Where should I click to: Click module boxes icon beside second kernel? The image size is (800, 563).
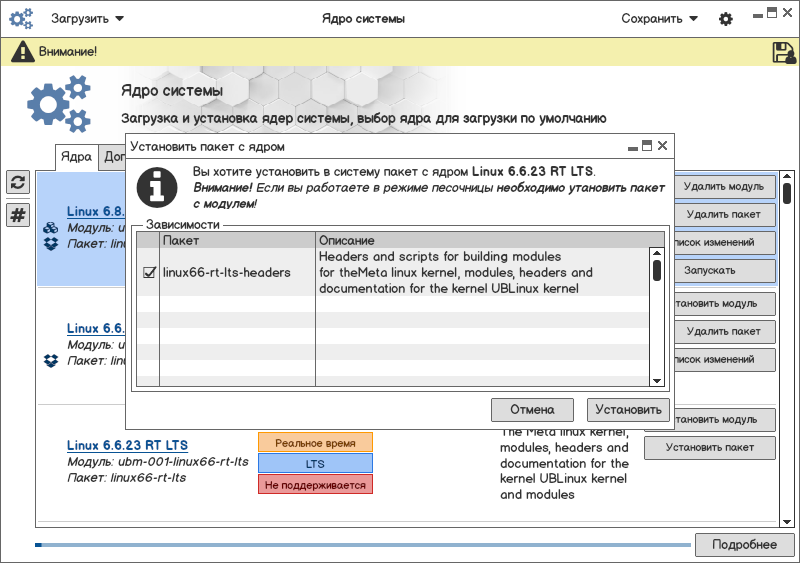(51, 360)
